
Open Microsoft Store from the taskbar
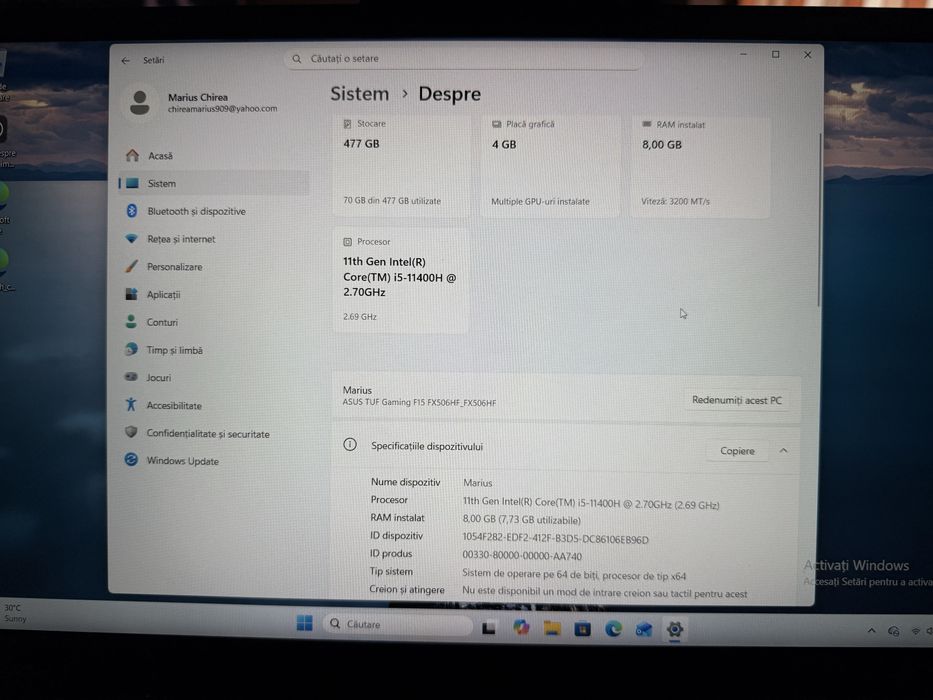(583, 629)
